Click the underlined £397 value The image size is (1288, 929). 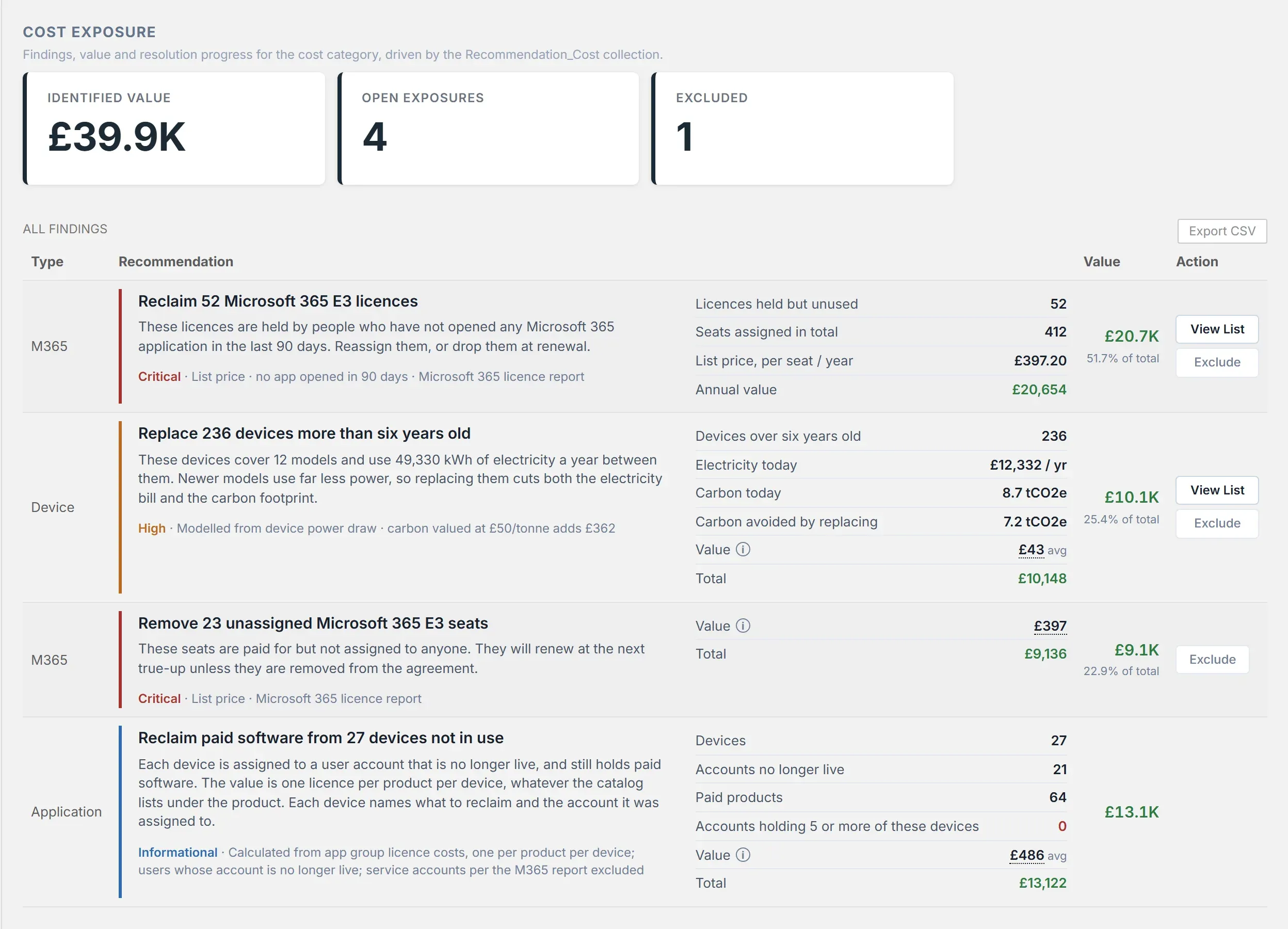1050,626
